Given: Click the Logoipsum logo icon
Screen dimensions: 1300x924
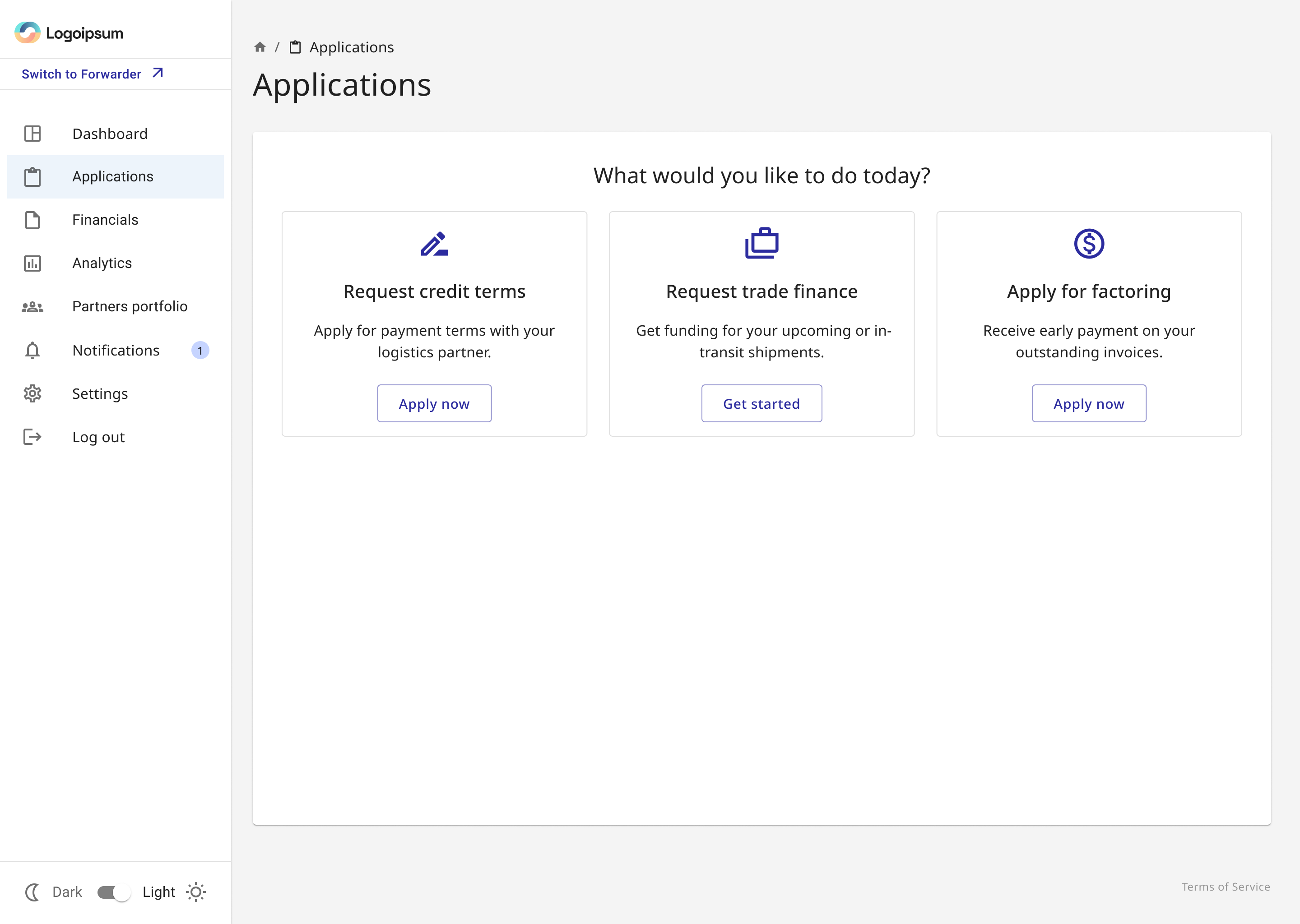Looking at the screenshot, I should pyautogui.click(x=28, y=32).
